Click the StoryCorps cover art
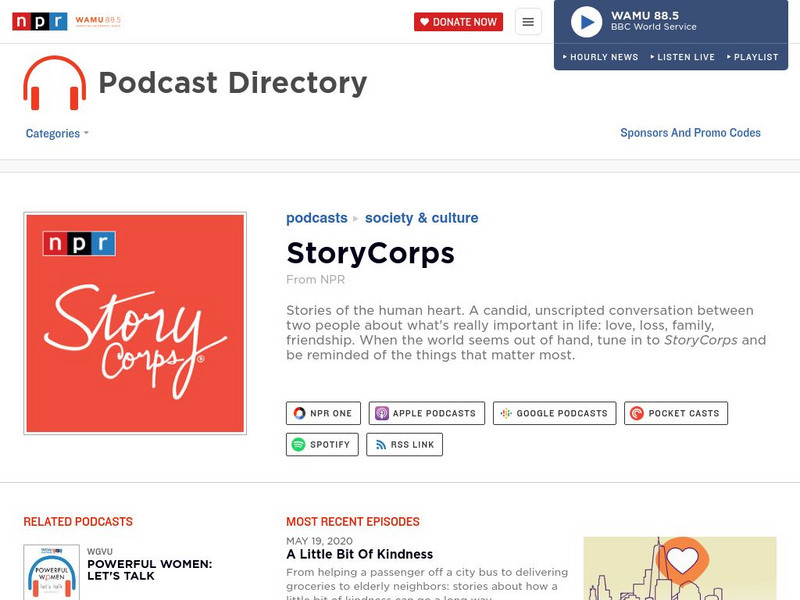 pyautogui.click(x=135, y=323)
